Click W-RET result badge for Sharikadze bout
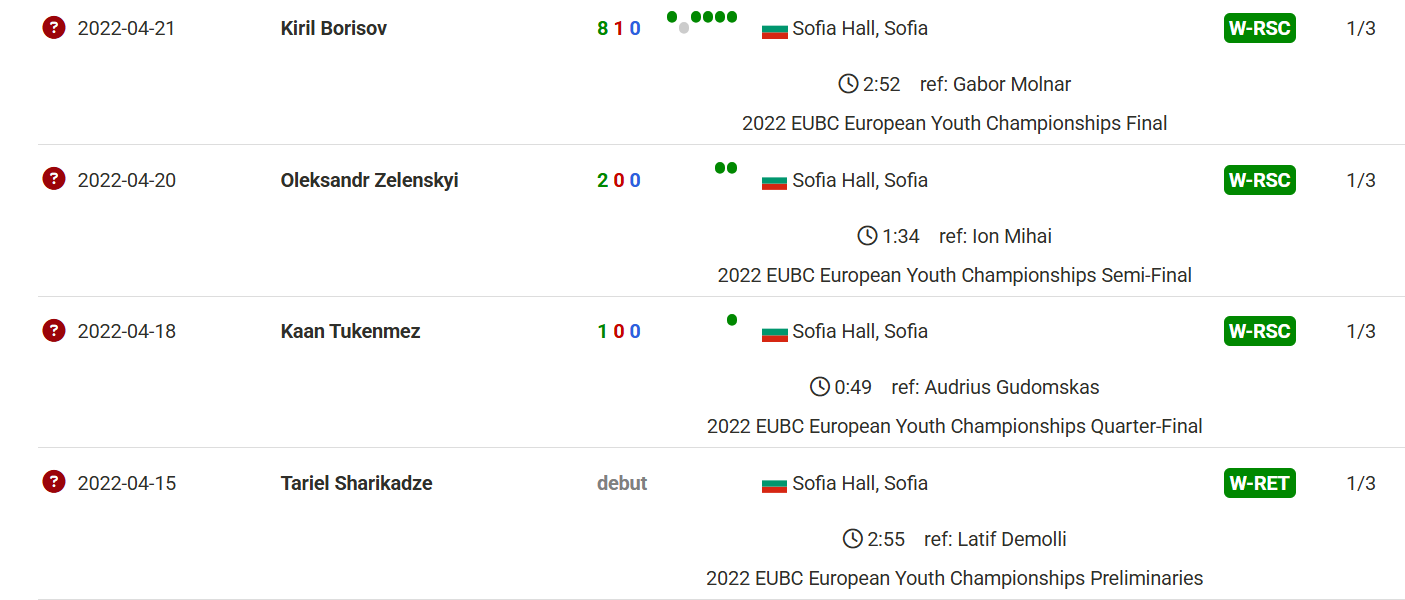Screen dimensions: 1405x600 tap(1259, 483)
